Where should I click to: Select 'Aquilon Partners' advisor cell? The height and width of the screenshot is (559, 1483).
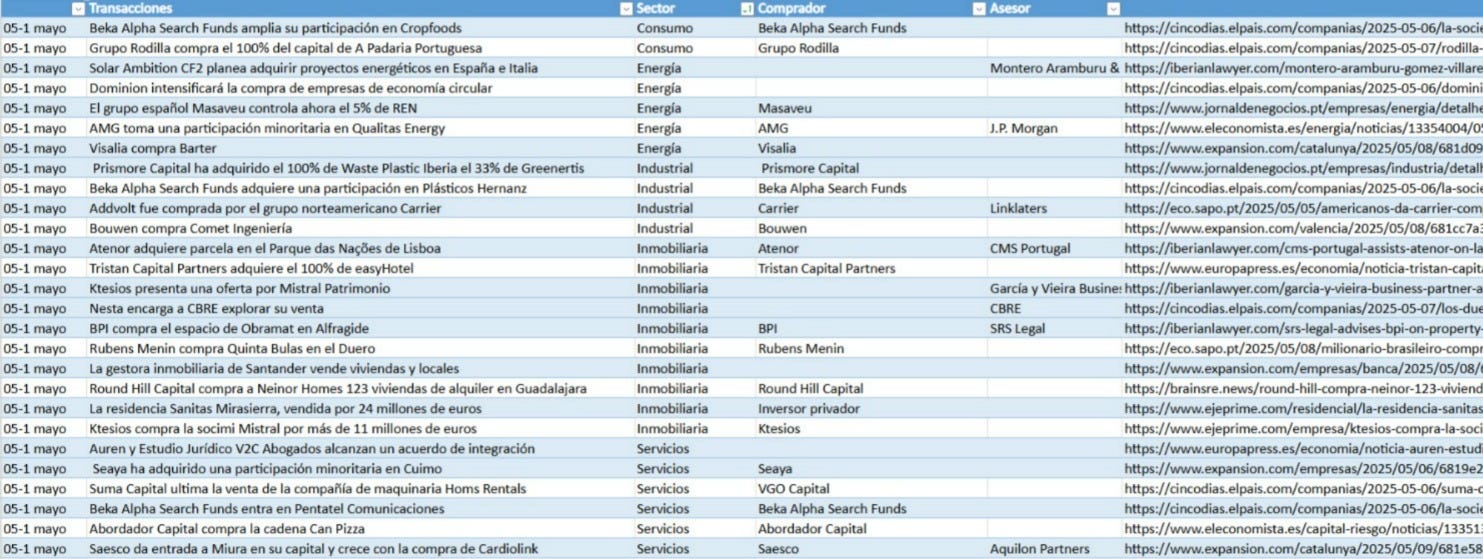(x=1055, y=548)
